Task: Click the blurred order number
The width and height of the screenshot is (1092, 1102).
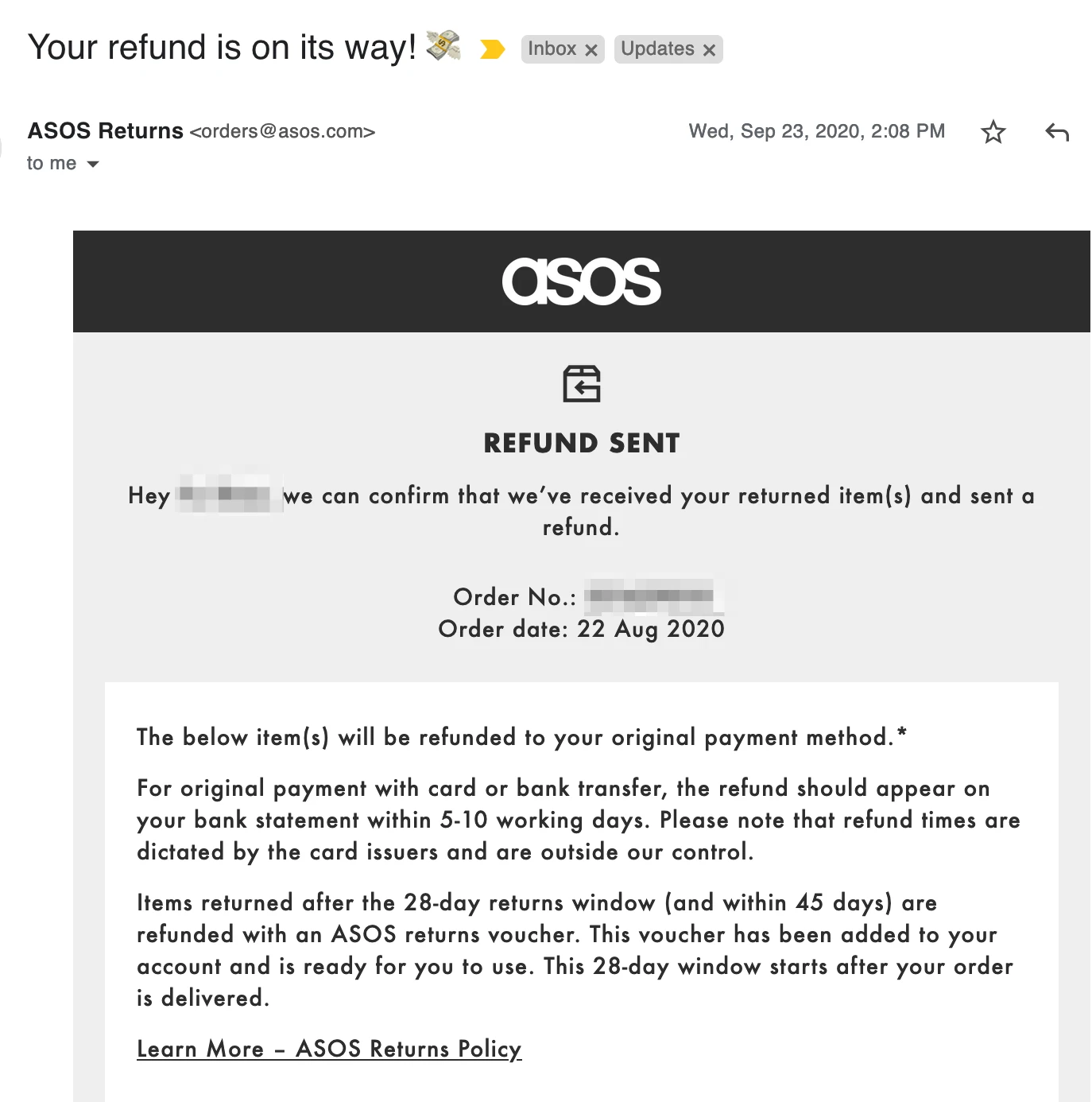Action: [651, 596]
